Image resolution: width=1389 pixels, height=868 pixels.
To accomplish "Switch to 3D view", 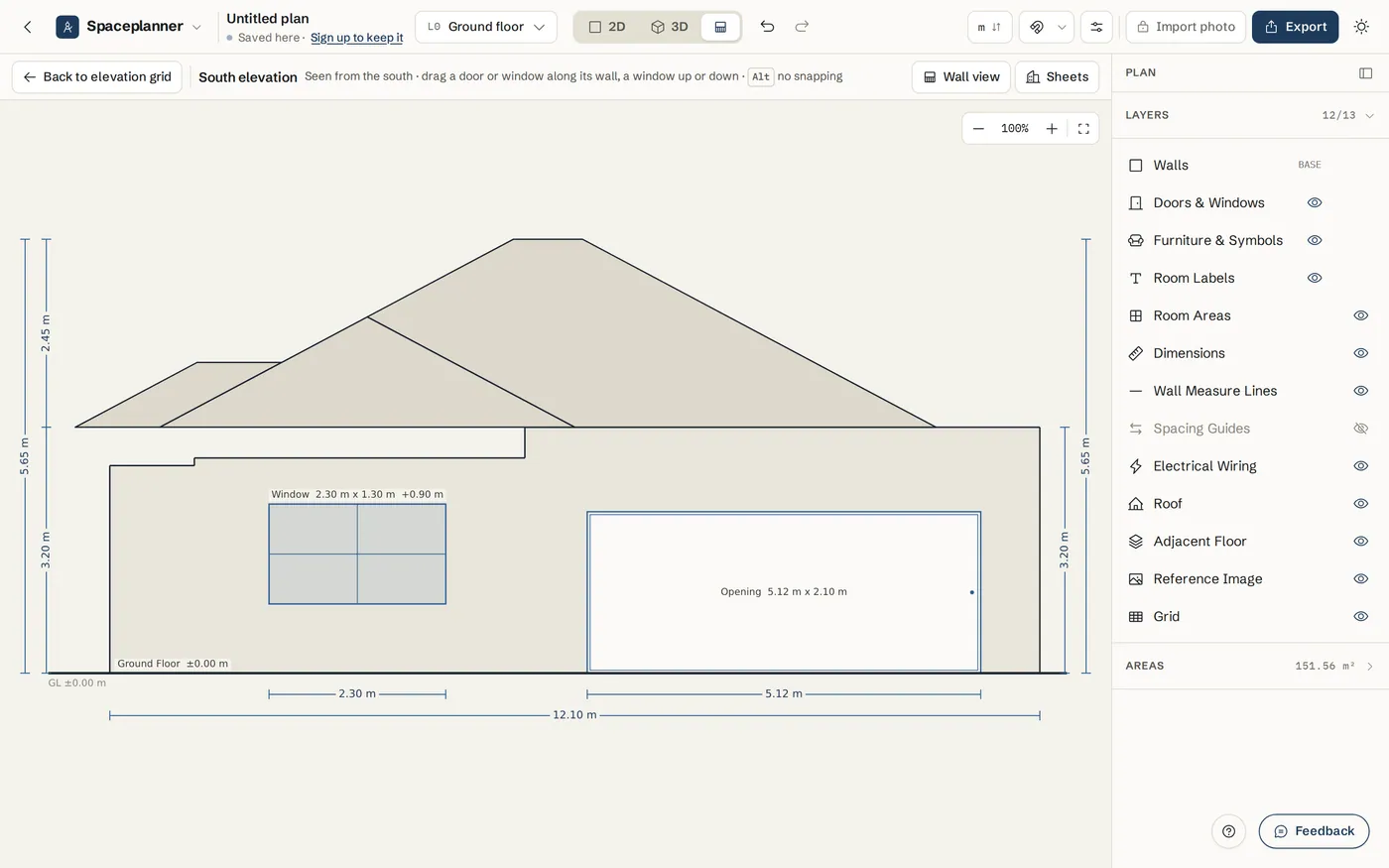I will 670,27.
